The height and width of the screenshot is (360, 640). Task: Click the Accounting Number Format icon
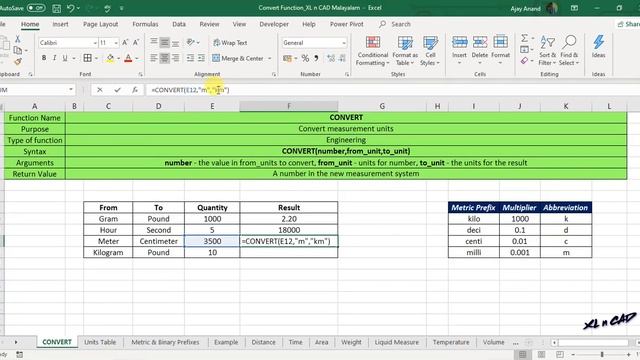click(287, 58)
